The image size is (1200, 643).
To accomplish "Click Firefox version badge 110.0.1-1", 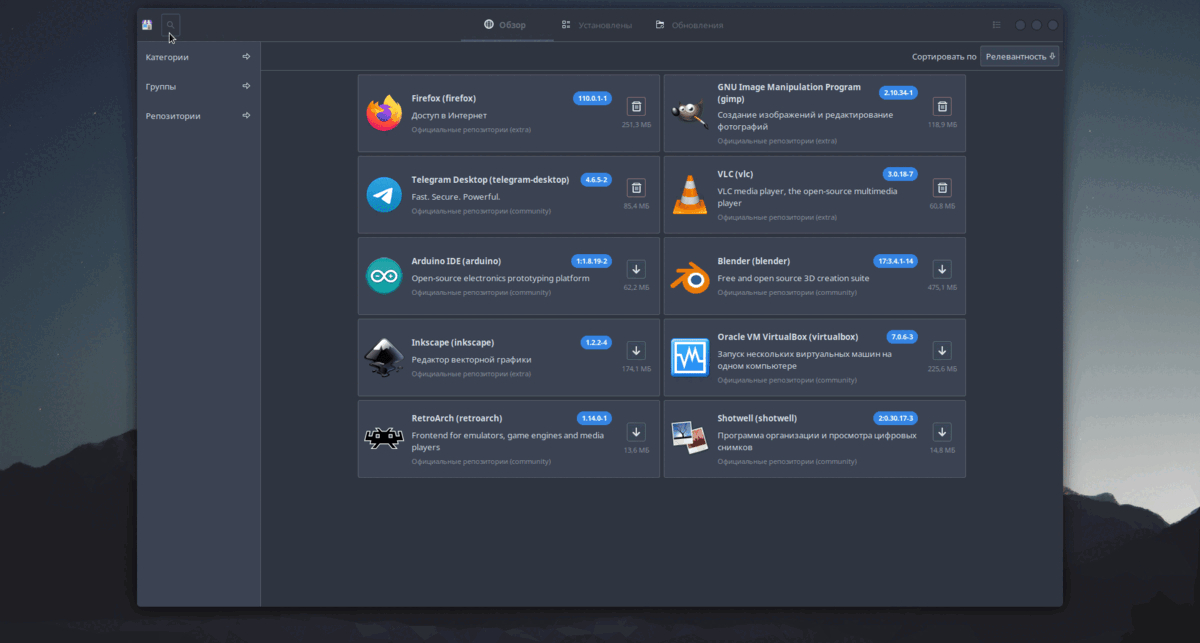I will pyautogui.click(x=592, y=98).
